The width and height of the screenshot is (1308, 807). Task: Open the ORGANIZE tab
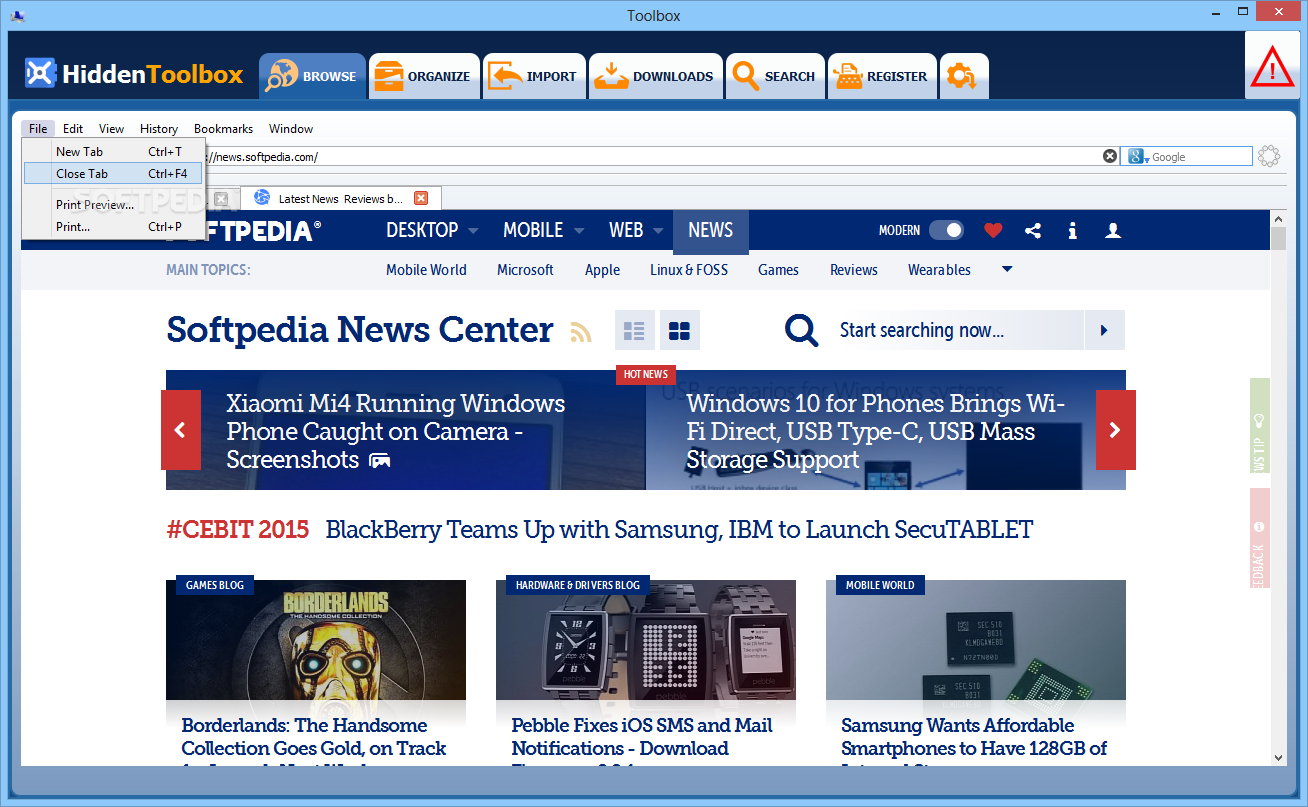pyautogui.click(x=424, y=76)
